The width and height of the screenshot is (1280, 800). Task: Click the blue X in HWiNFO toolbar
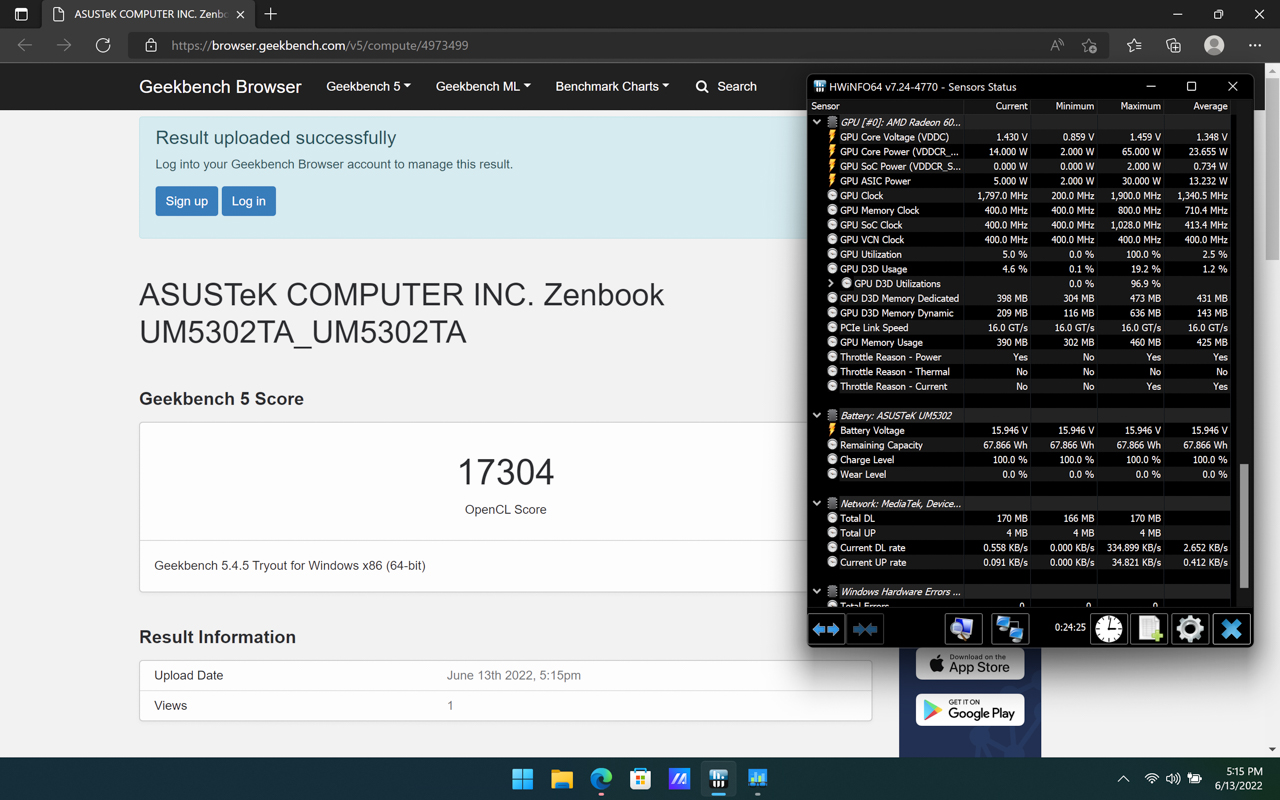click(1231, 629)
